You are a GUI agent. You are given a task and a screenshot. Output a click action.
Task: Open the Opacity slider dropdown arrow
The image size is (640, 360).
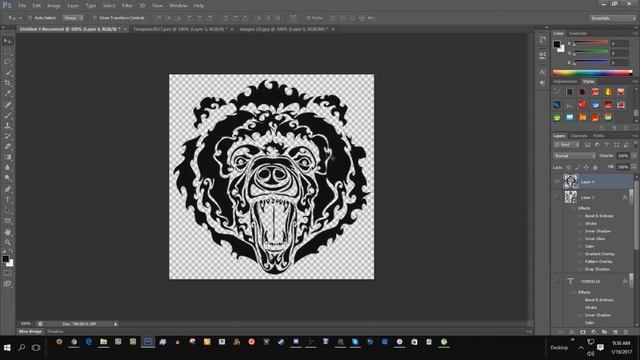(634, 156)
